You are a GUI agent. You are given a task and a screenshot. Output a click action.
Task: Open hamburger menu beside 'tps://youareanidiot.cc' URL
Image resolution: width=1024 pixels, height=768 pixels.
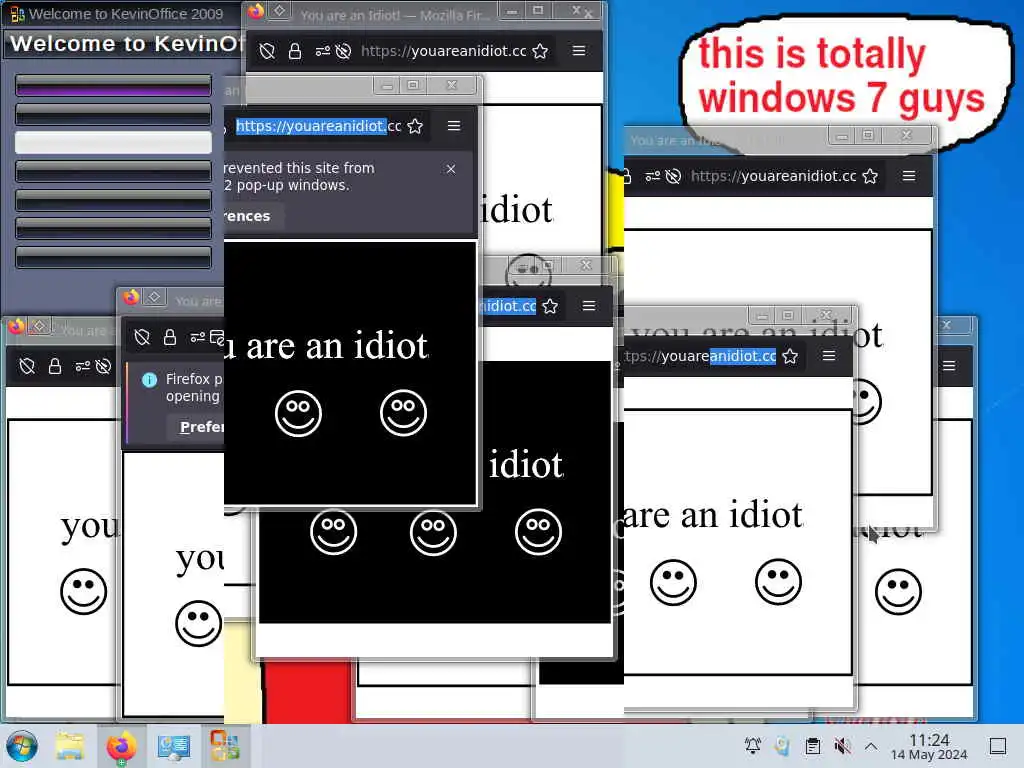pos(829,355)
